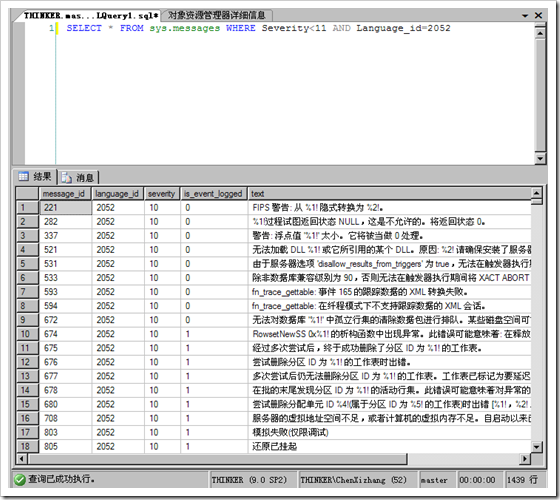Click the query editor scroll up arrow
560x500 pixels.
pyautogui.click(x=540, y=33)
